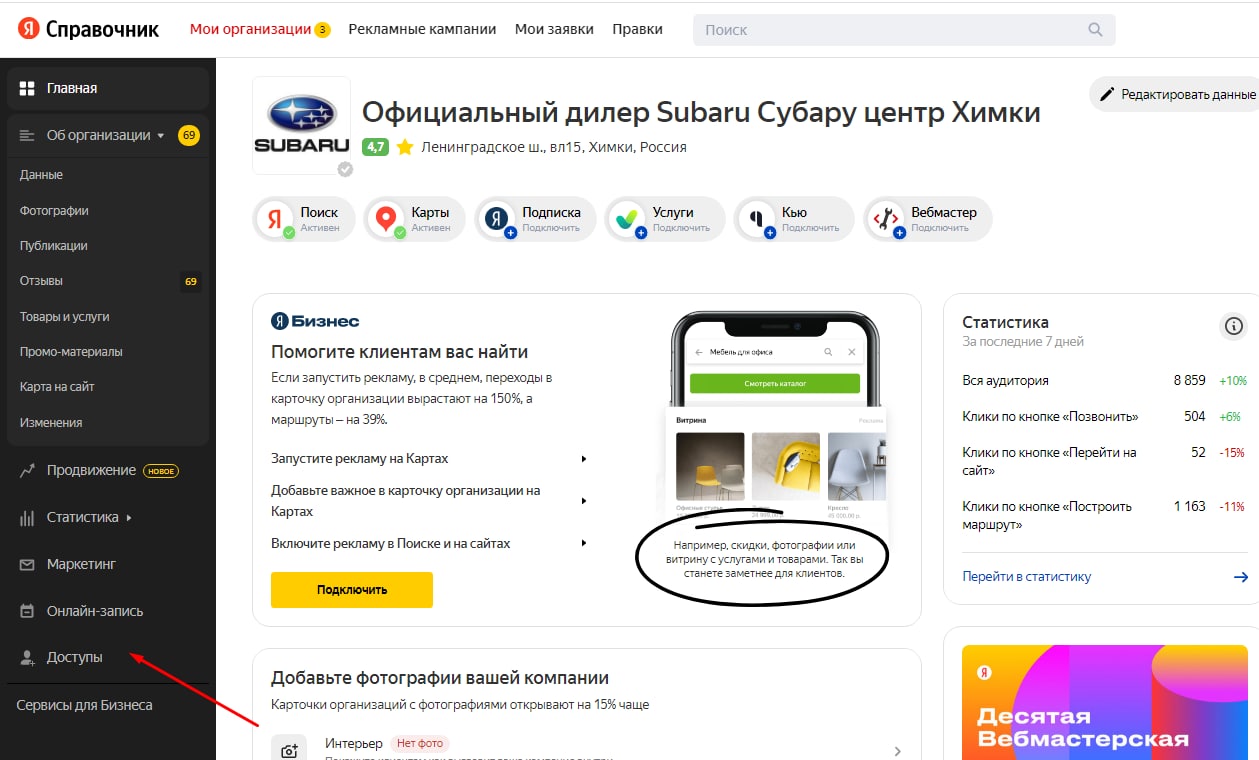Open the statistics info icon
Viewport: 1259px width, 760px height.
point(1234,326)
